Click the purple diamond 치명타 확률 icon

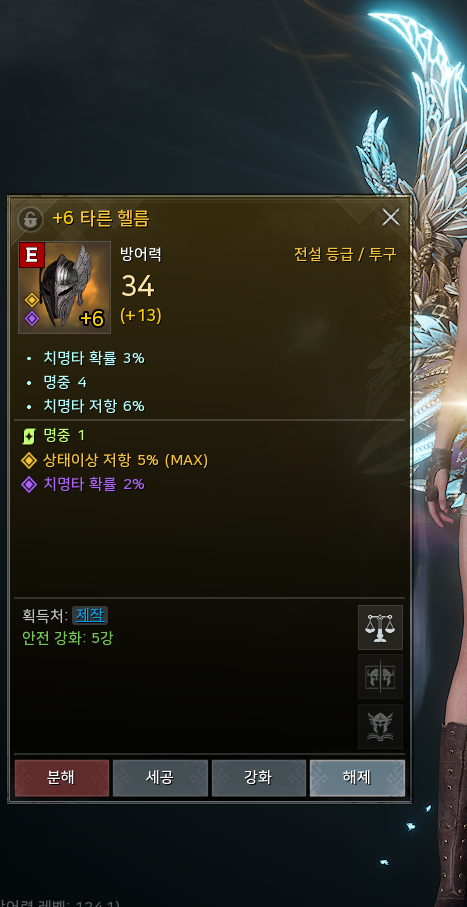[29, 484]
